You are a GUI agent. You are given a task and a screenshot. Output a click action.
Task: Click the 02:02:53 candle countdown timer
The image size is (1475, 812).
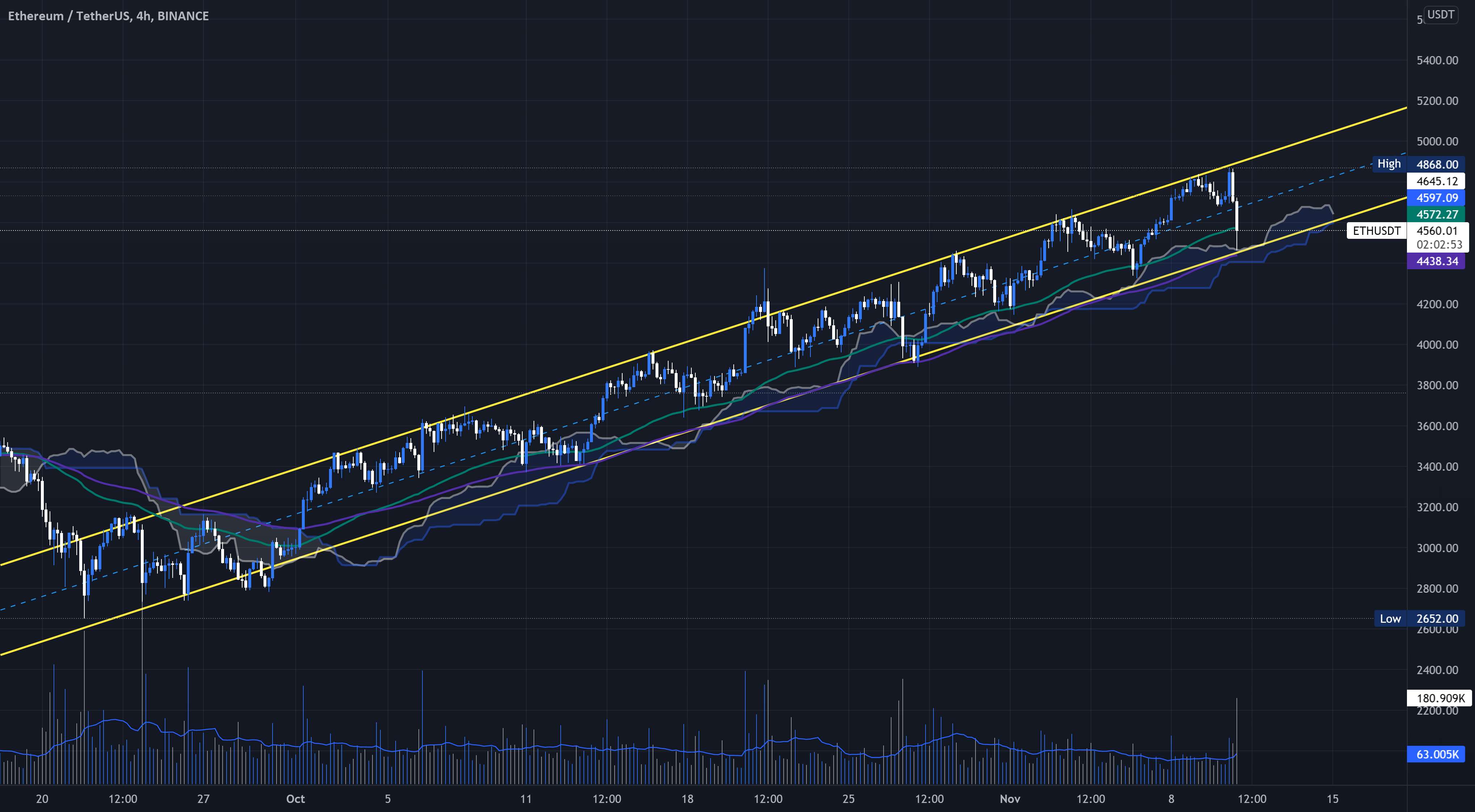[1439, 244]
